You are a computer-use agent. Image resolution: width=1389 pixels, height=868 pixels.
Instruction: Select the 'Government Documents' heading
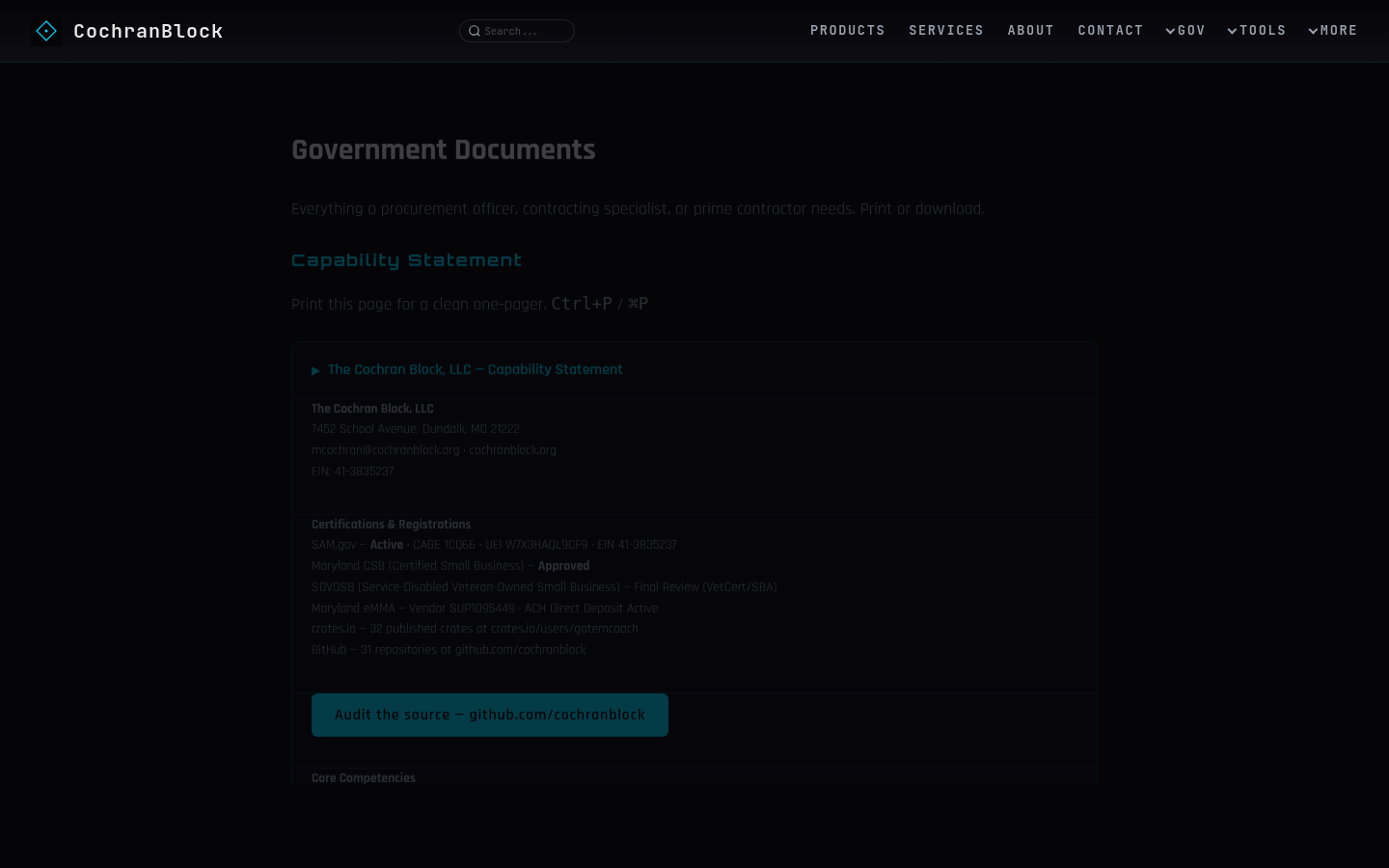[444, 149]
